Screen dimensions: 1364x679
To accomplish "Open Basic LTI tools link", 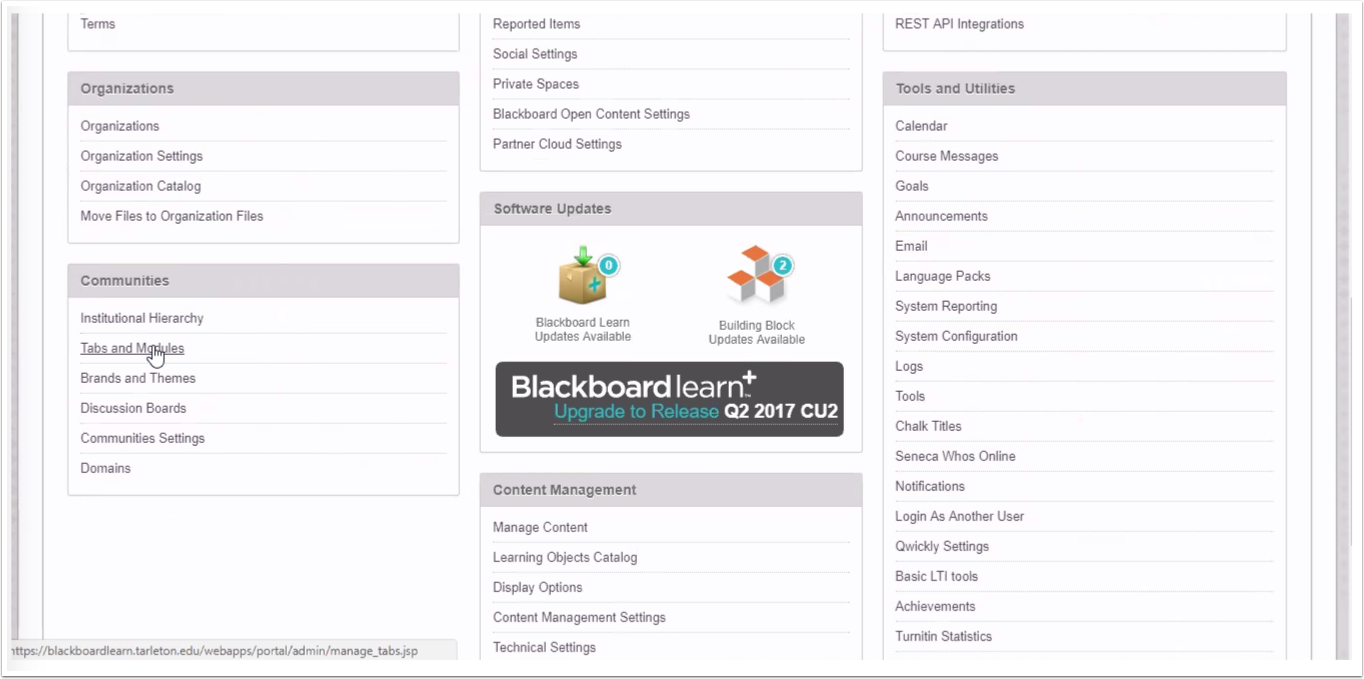I will pyautogui.click(x=936, y=576).
